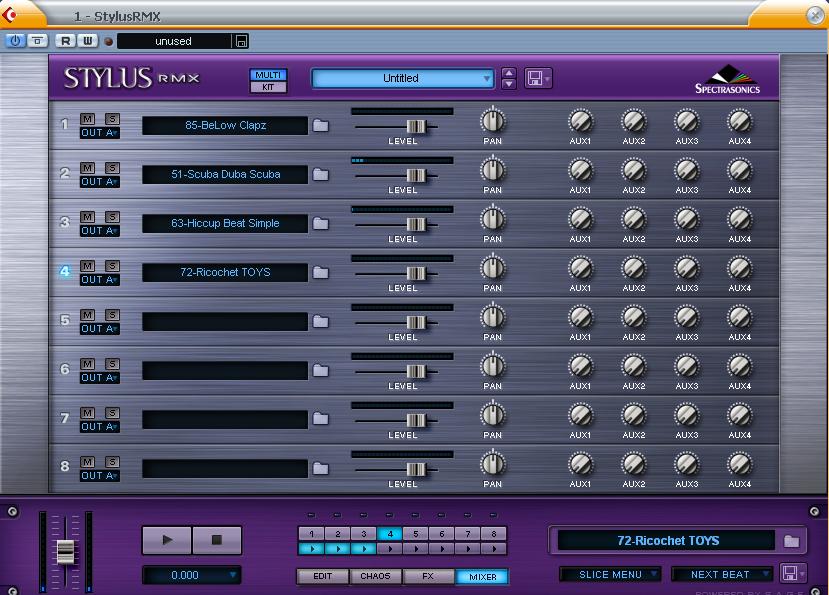
Task: Open folder icon for empty part 6
Action: [320, 370]
